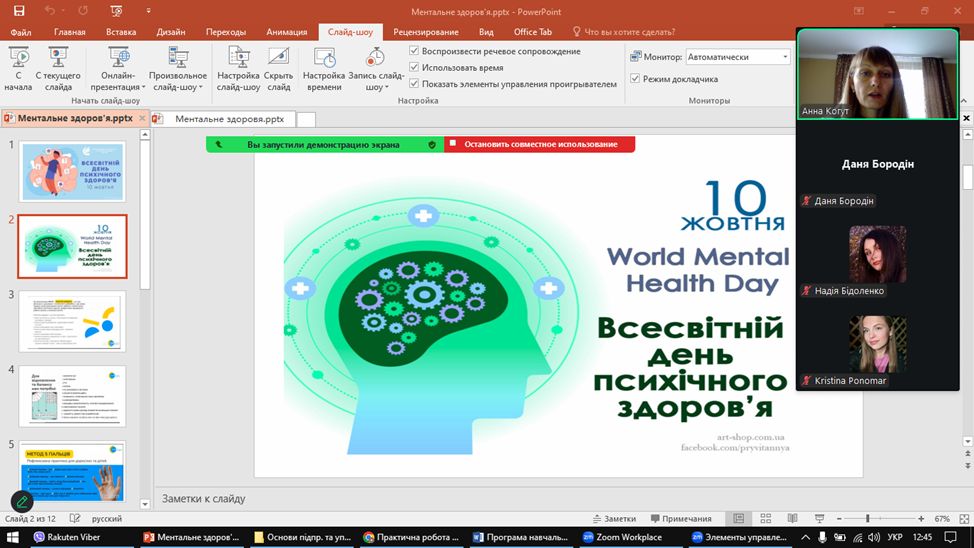Switch to reading view in status bar
The width and height of the screenshot is (974, 548).
(791, 519)
